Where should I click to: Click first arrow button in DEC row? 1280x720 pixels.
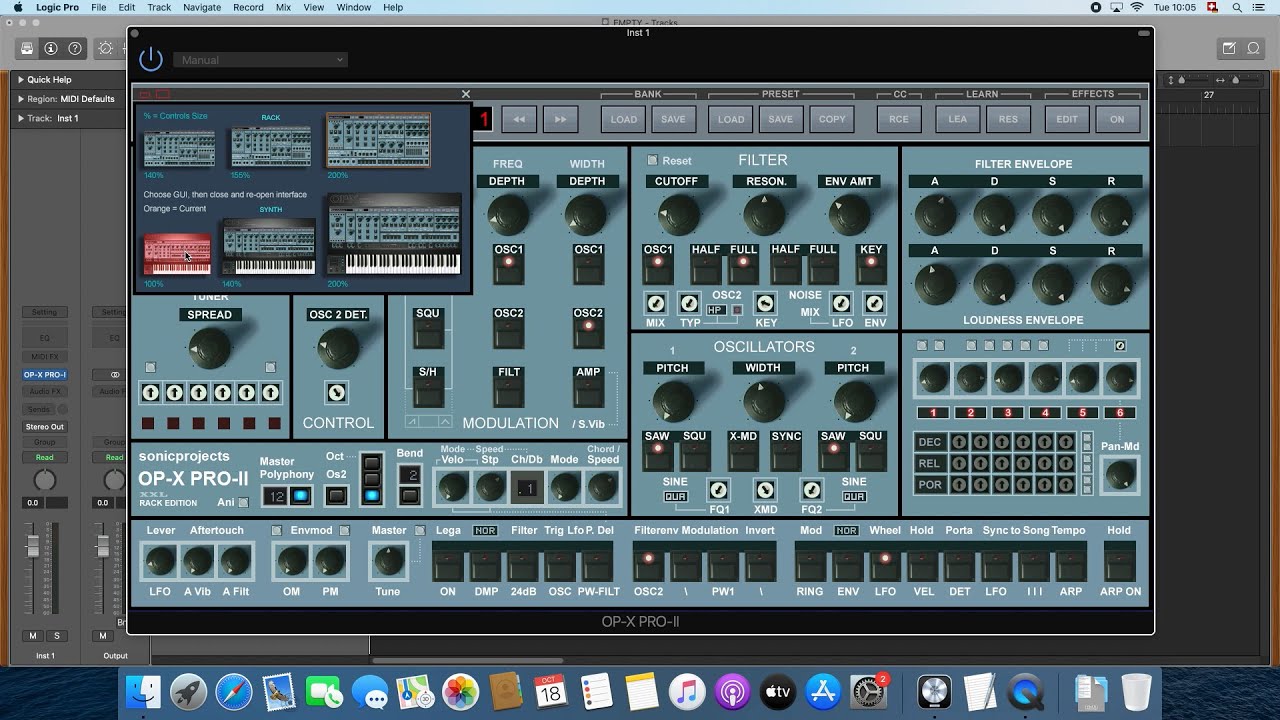coord(959,442)
